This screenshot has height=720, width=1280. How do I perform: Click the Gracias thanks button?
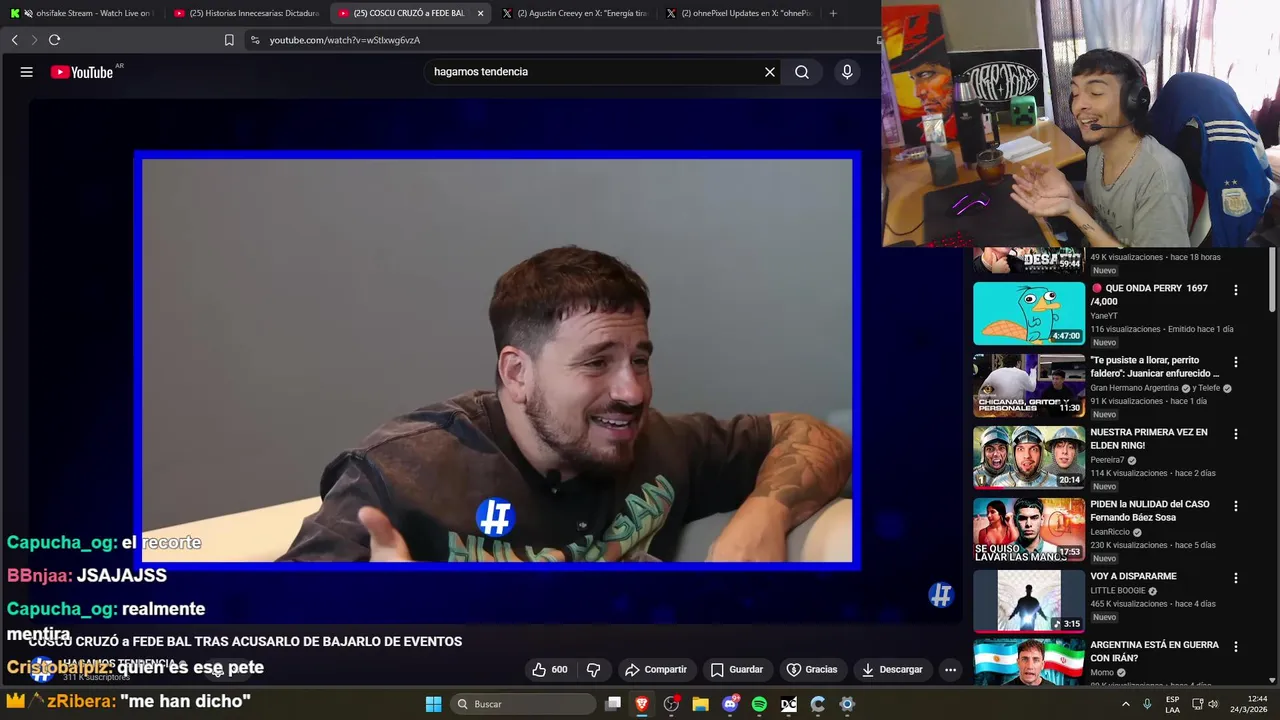[812, 669]
